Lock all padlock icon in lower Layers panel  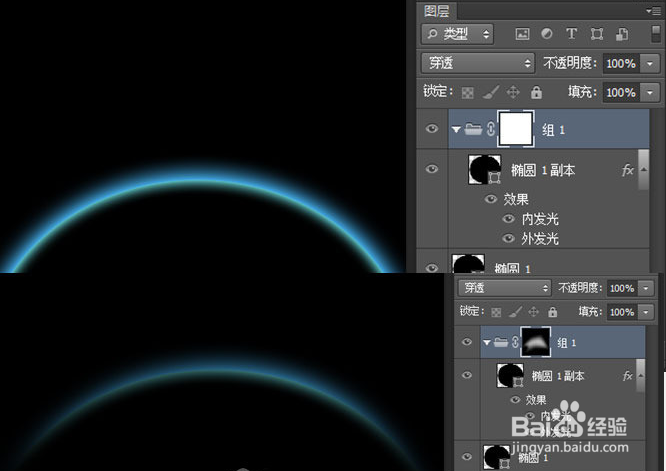pos(552,312)
